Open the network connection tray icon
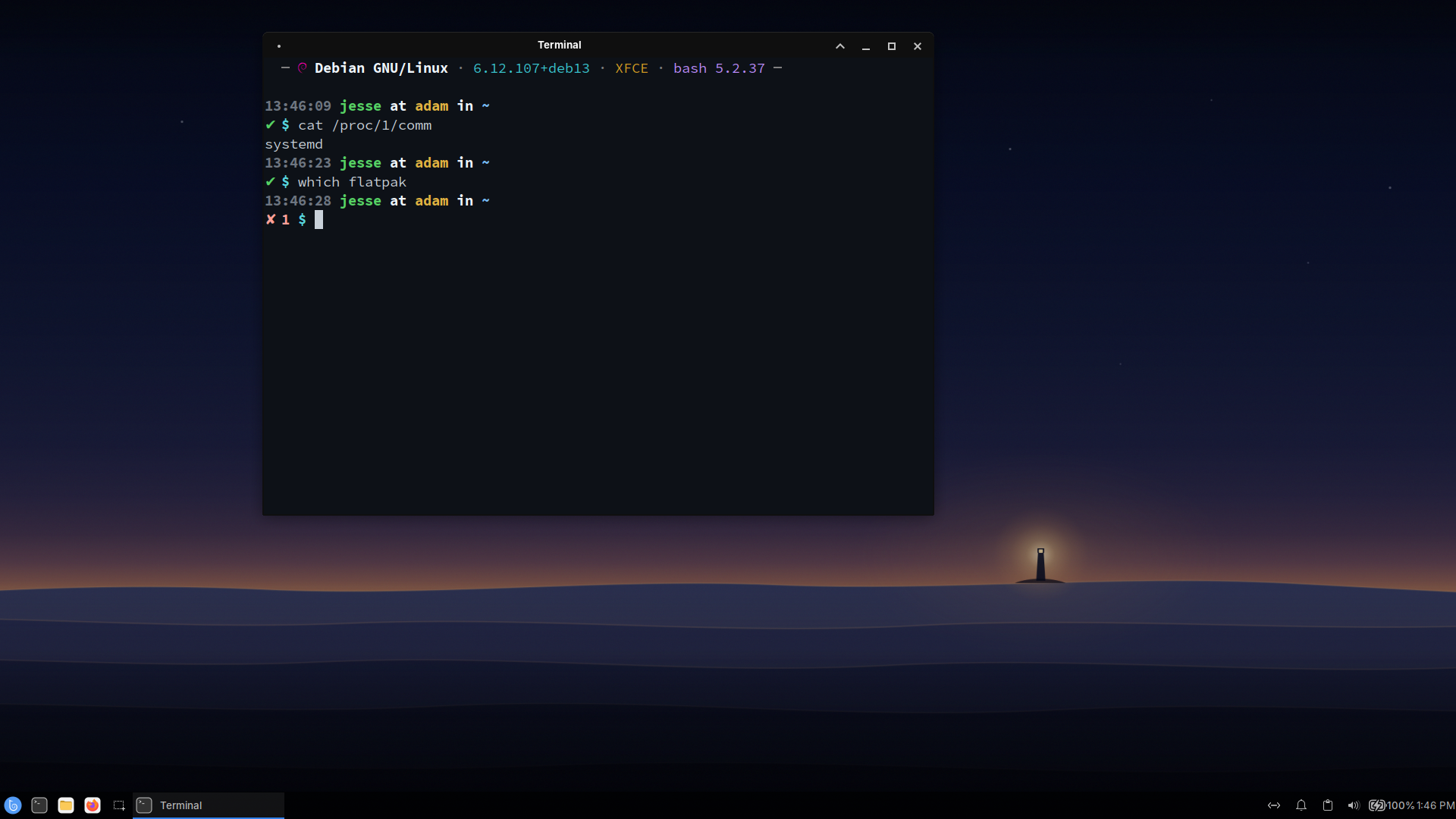Image resolution: width=1456 pixels, height=819 pixels. 1274,805
